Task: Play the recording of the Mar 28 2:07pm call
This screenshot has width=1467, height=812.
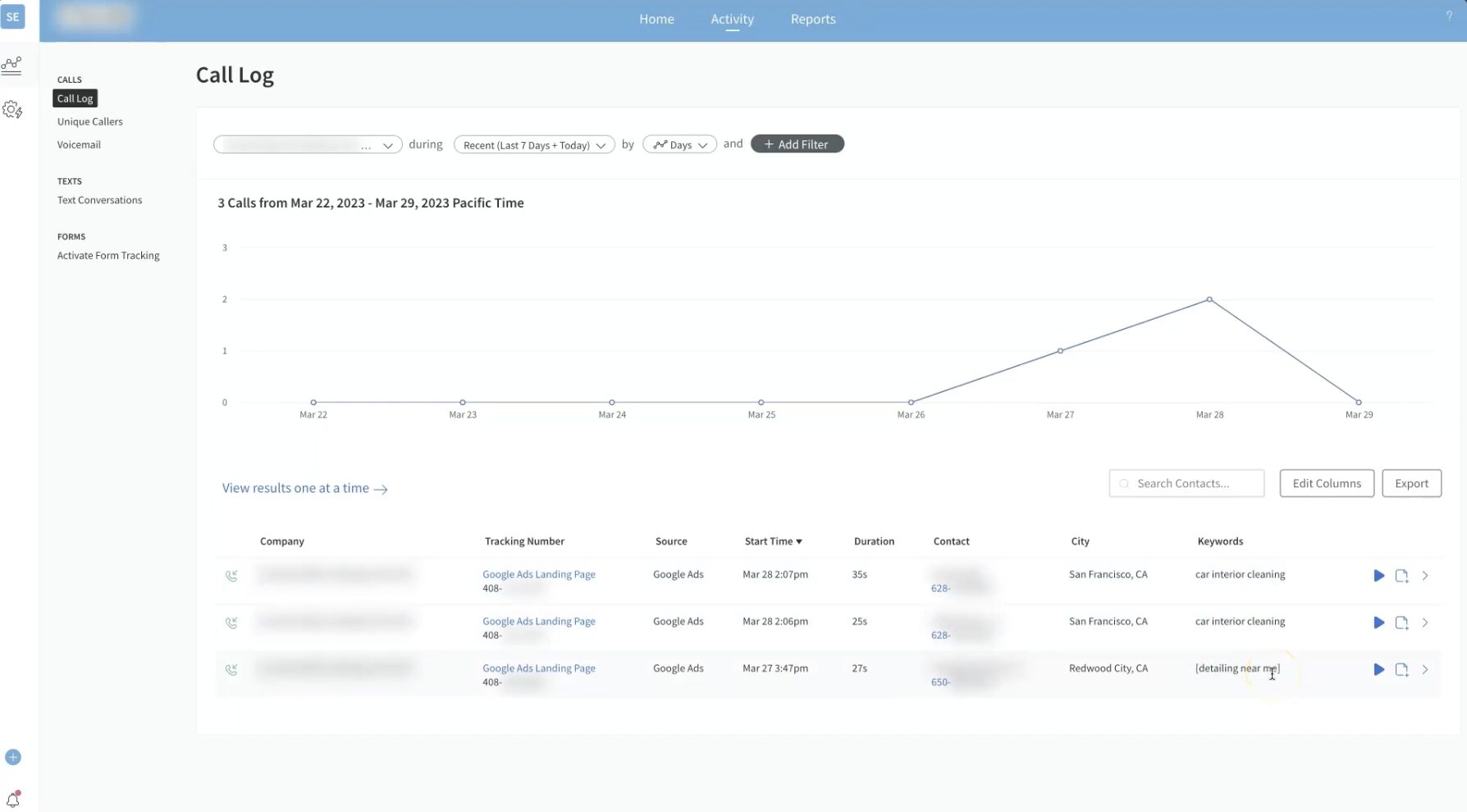Action: click(1378, 576)
